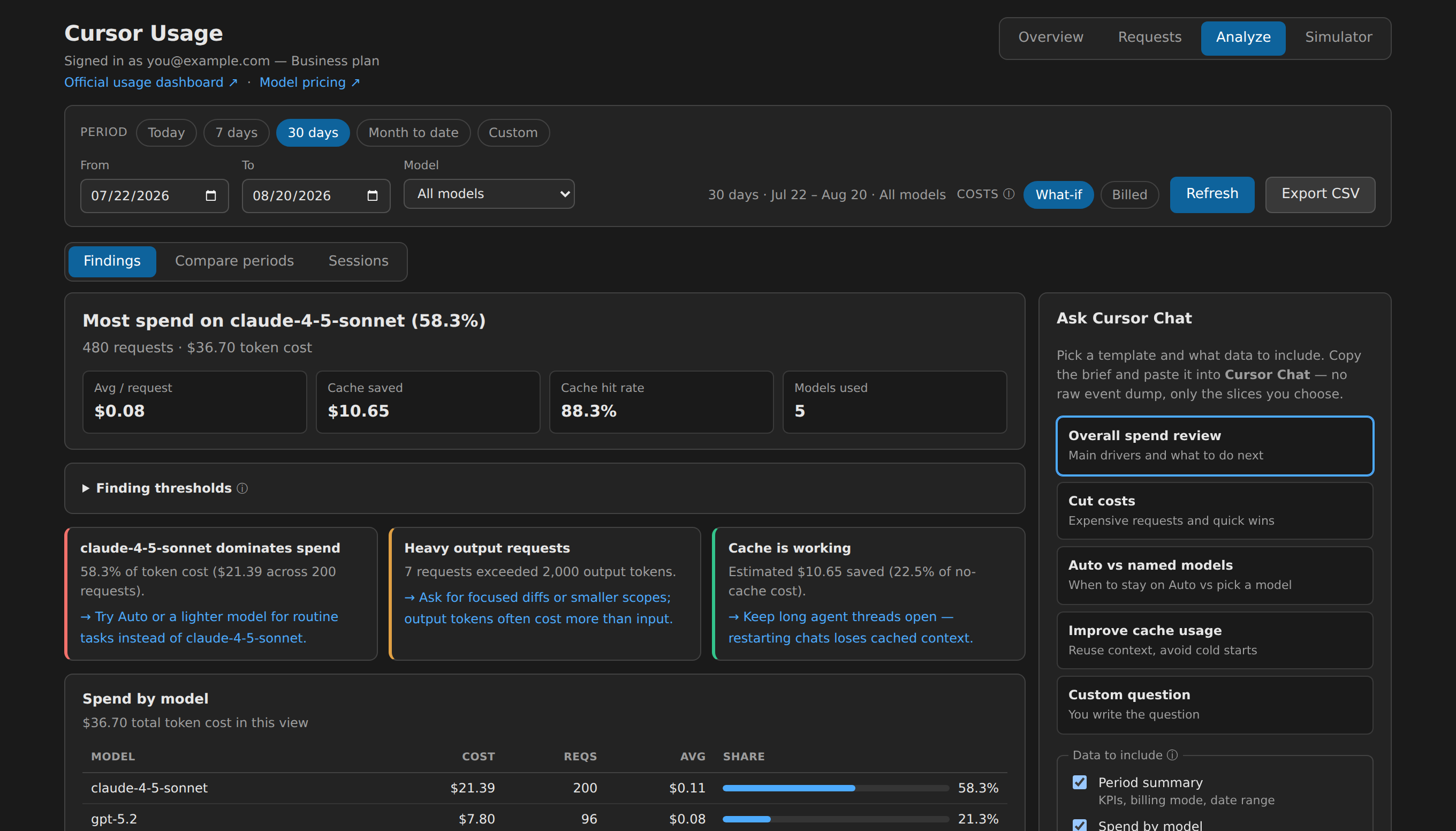Click the Keep long agent threads open suggestion
This screenshot has width=1456, height=831.
tap(851, 627)
